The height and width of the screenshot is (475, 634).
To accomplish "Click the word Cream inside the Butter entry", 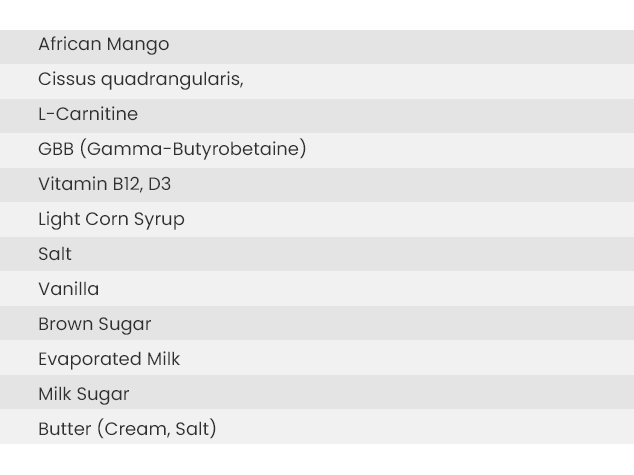I will (x=137, y=429).
